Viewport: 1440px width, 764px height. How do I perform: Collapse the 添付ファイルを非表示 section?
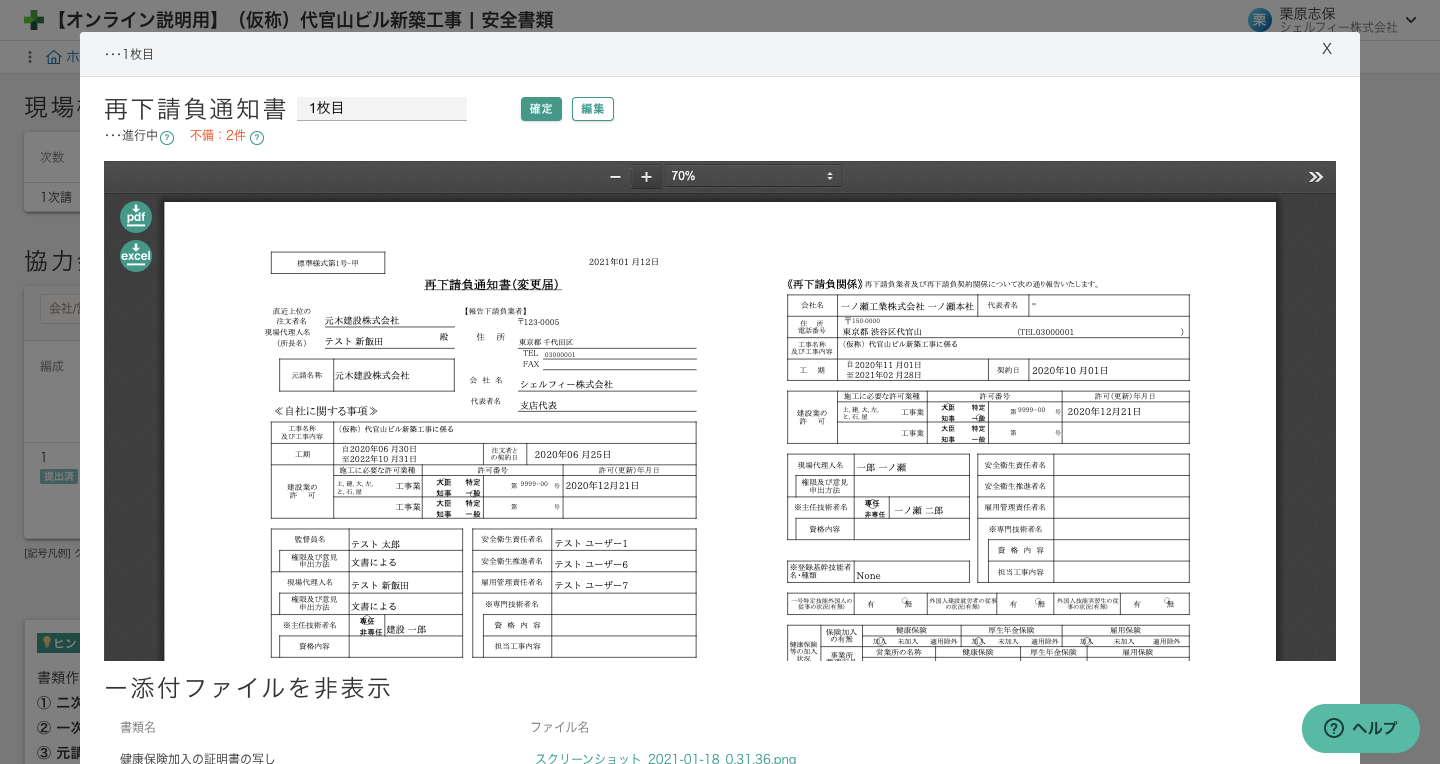click(x=247, y=688)
